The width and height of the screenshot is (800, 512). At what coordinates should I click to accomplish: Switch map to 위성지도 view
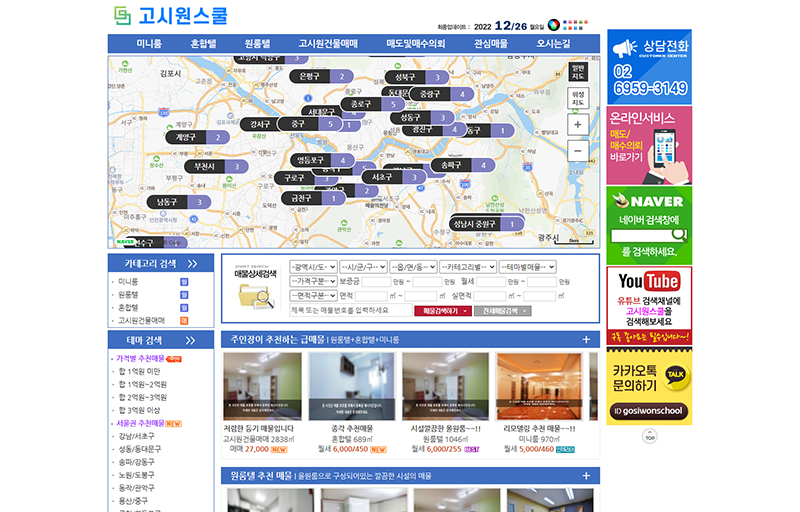578,98
